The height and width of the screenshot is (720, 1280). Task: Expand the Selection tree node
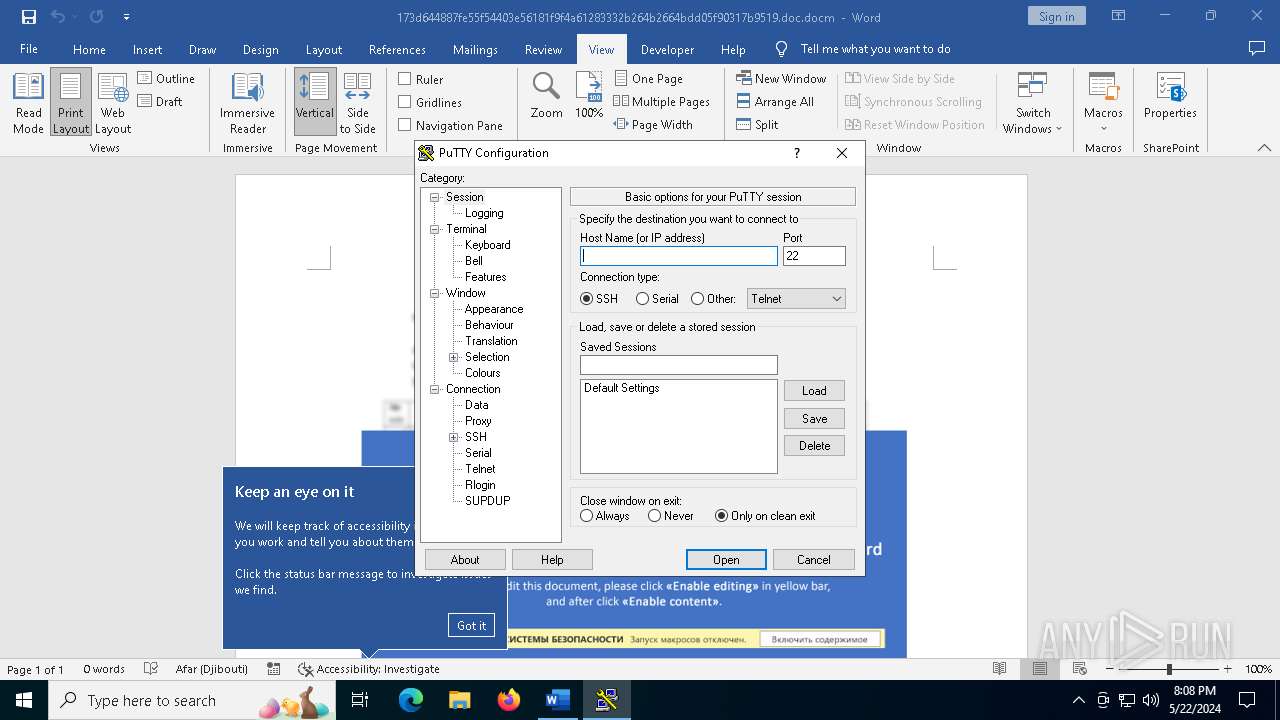coord(454,357)
